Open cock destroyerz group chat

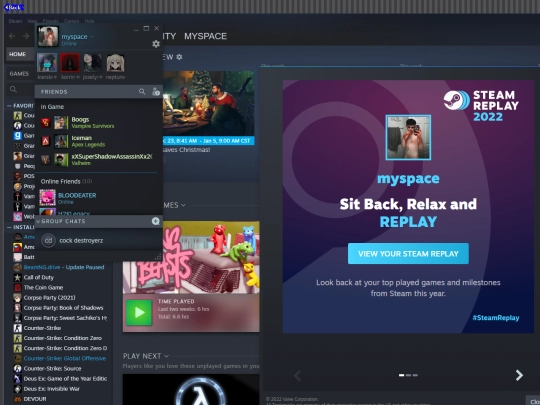pos(98,240)
